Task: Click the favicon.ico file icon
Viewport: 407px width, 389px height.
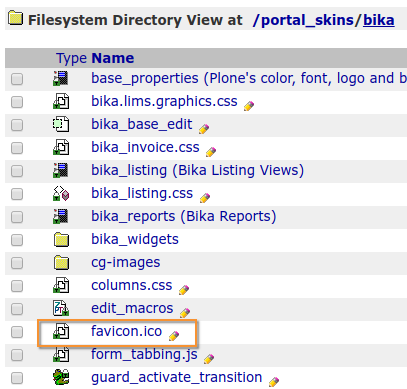Action: [x=61, y=331]
